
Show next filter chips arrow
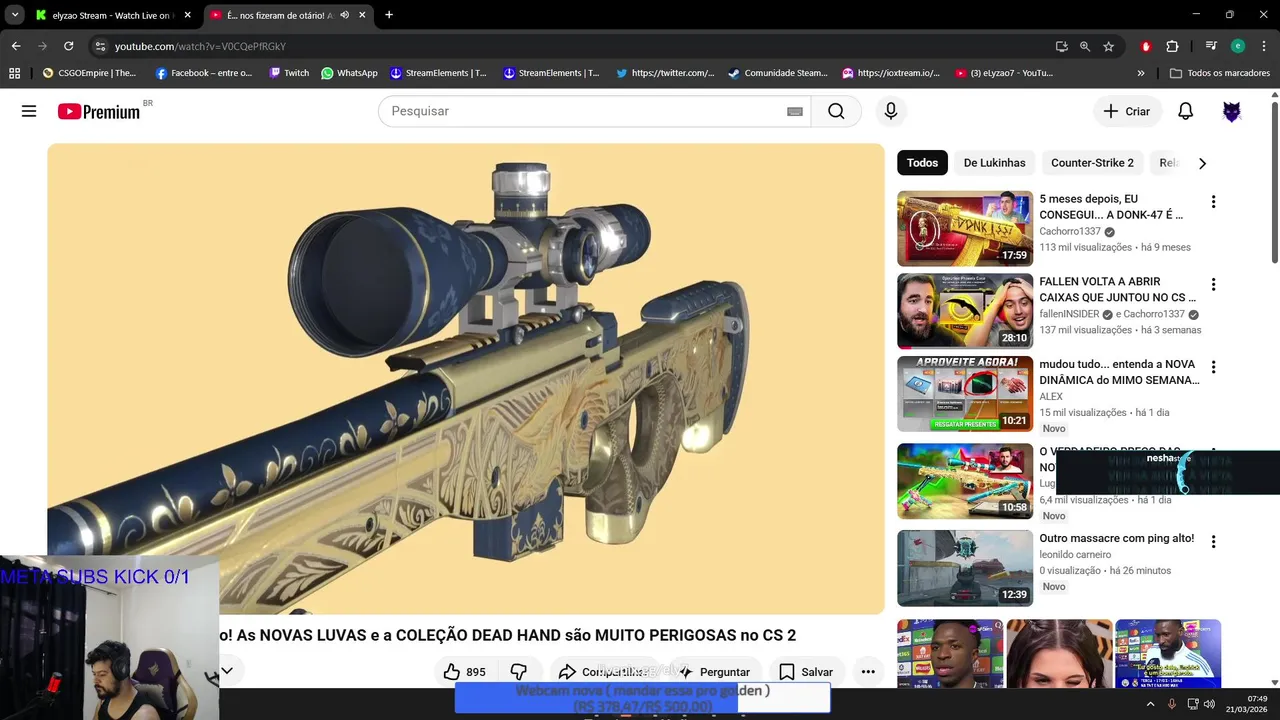point(1202,163)
